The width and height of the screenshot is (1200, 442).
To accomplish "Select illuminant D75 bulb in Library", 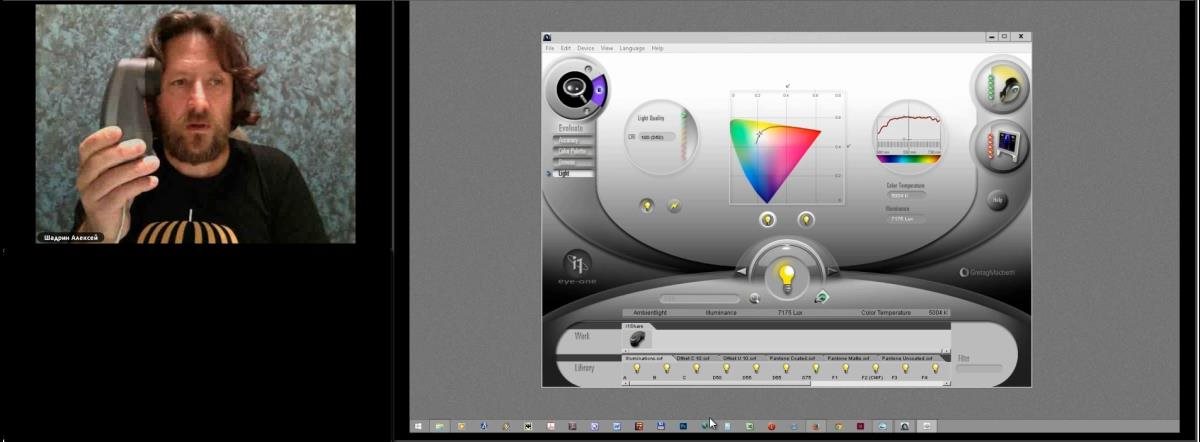I will tap(816, 369).
